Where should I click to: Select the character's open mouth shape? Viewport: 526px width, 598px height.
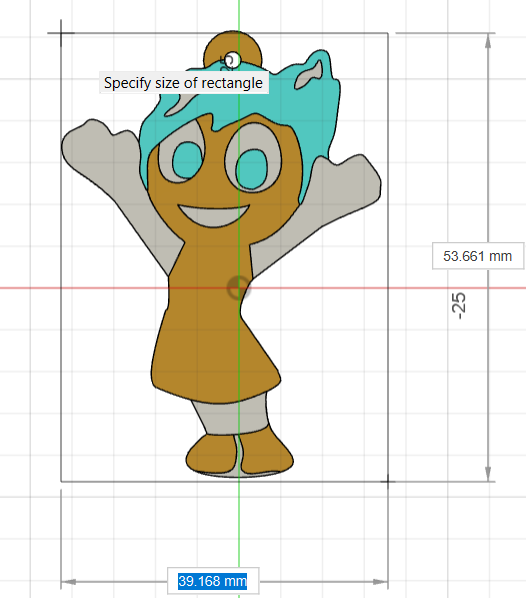coord(214,215)
